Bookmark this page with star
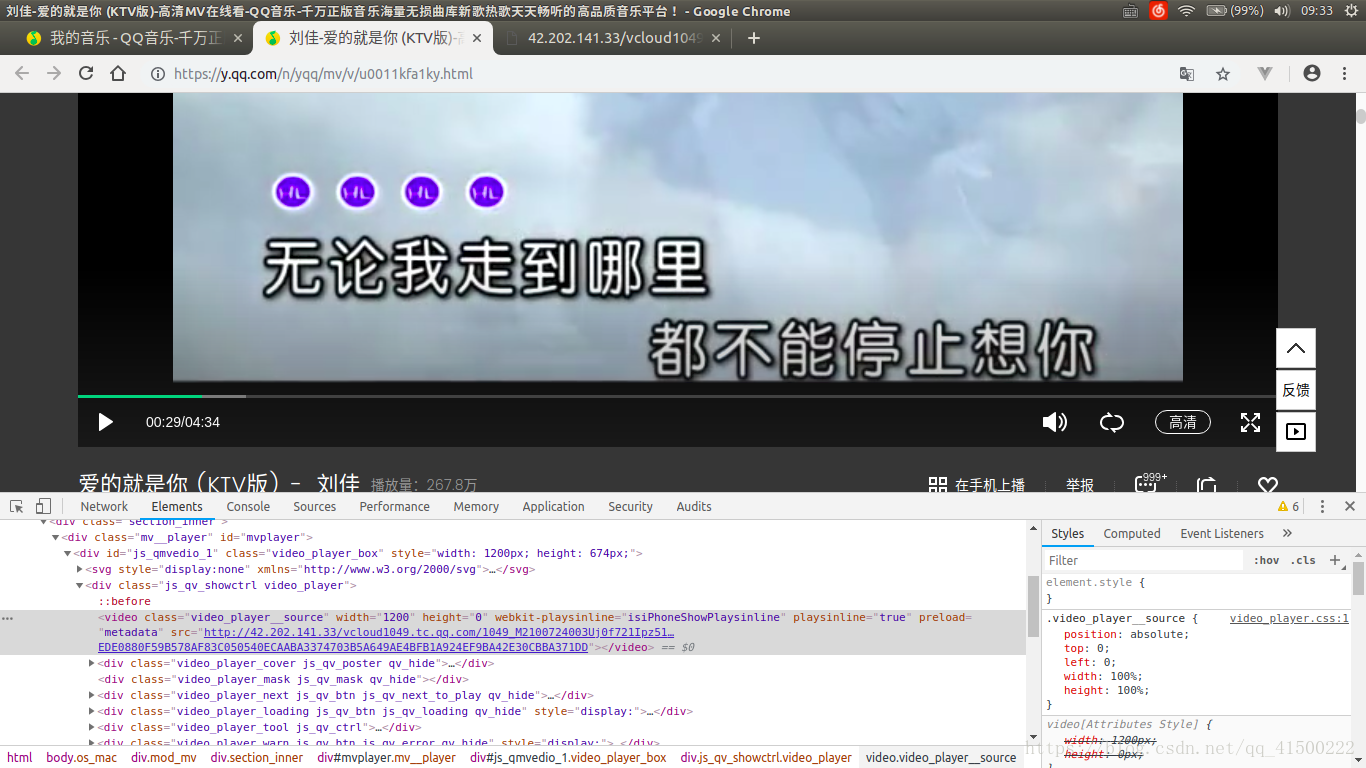Viewport: 1366px width, 768px height. [1222, 74]
